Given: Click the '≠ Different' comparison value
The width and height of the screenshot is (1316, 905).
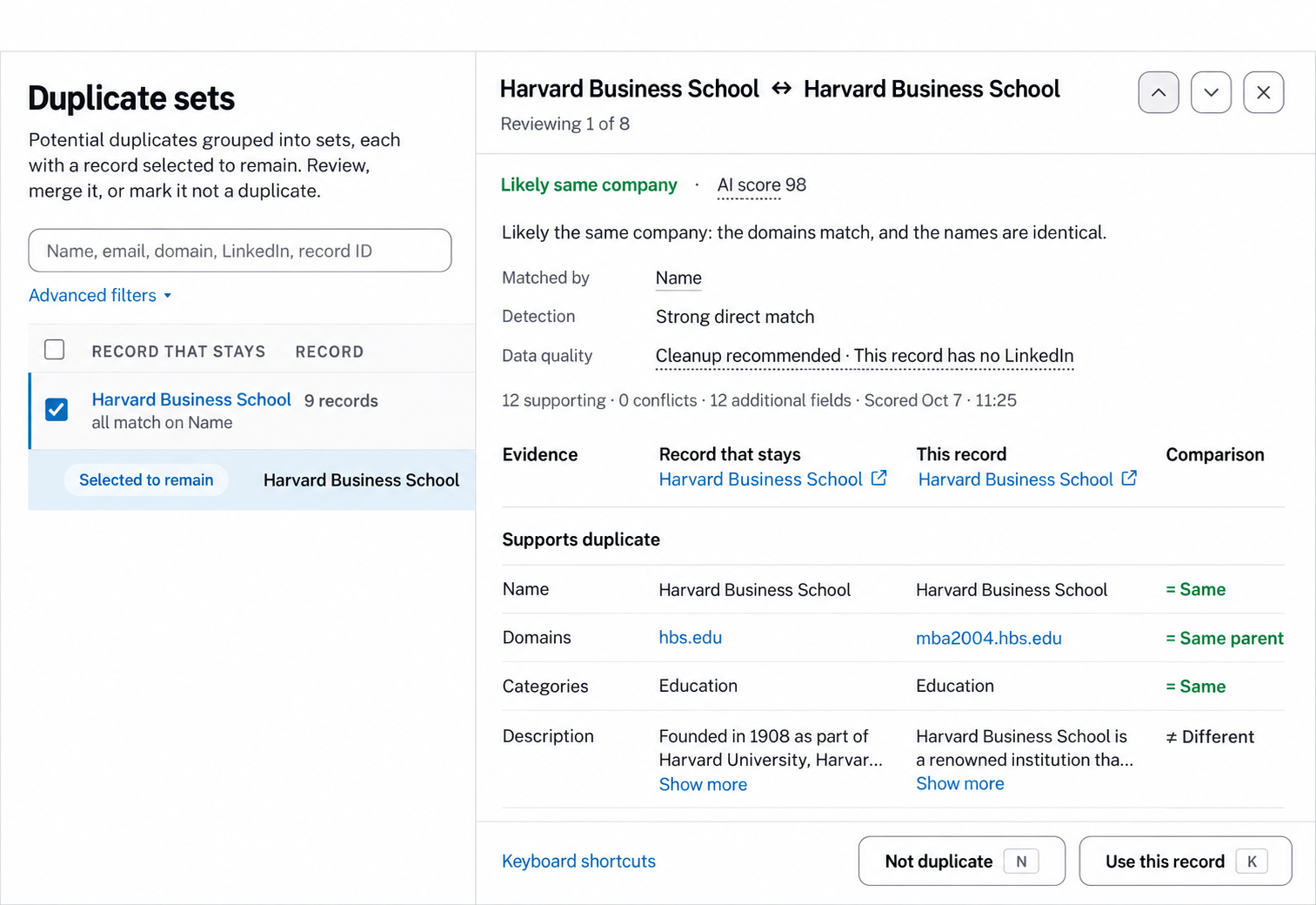Looking at the screenshot, I should 1210,737.
